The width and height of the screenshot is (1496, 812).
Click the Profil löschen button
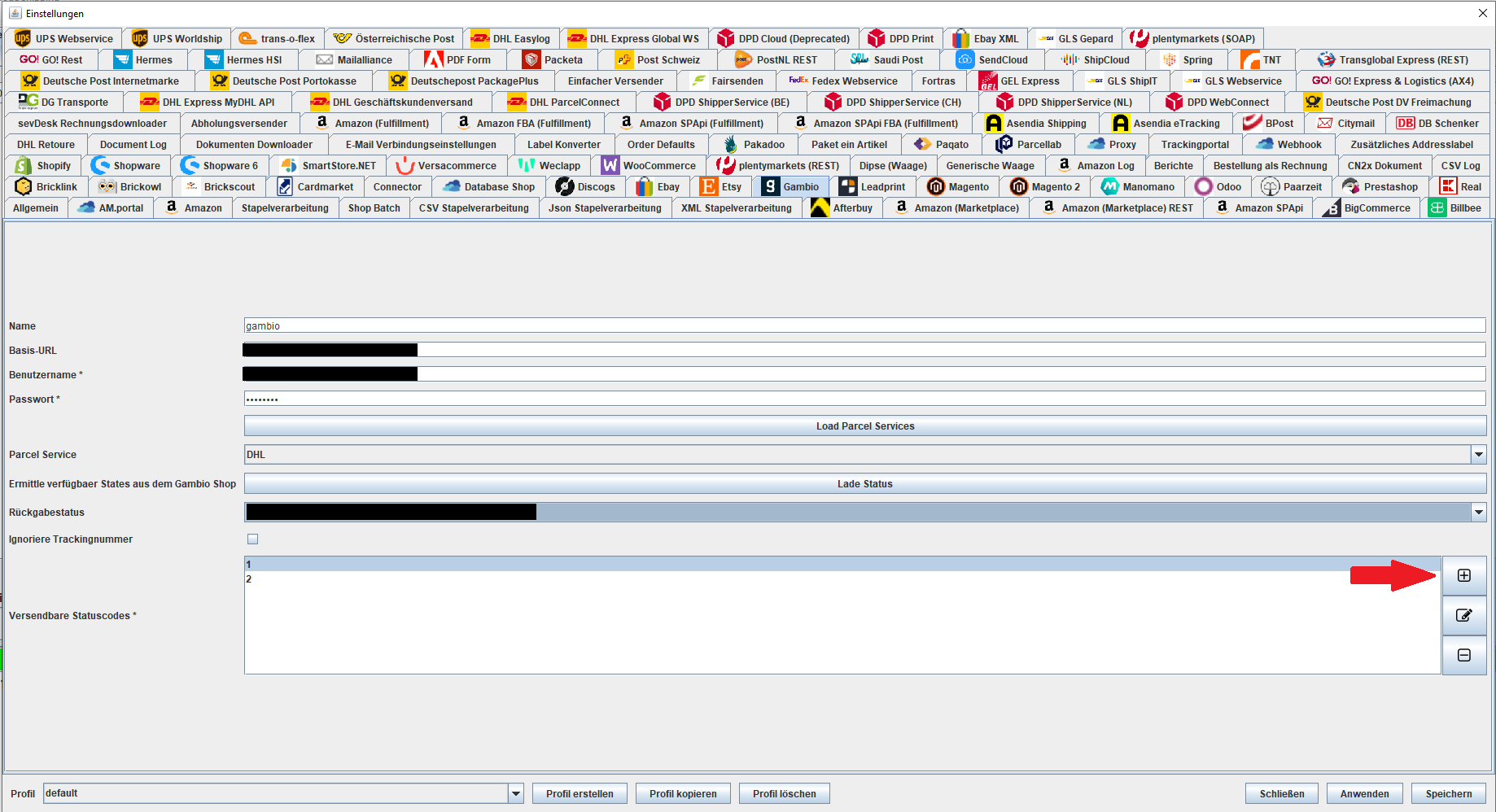click(x=784, y=793)
